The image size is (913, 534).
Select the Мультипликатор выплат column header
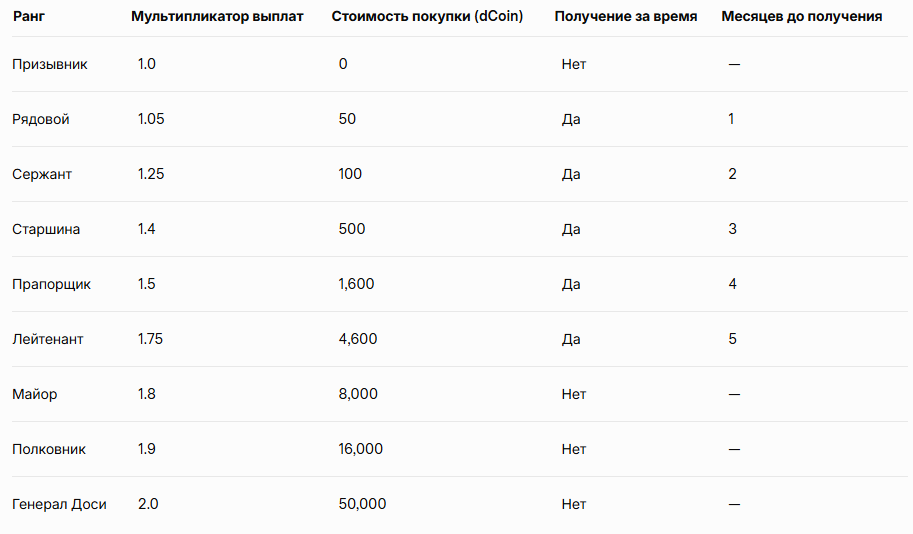point(217,16)
